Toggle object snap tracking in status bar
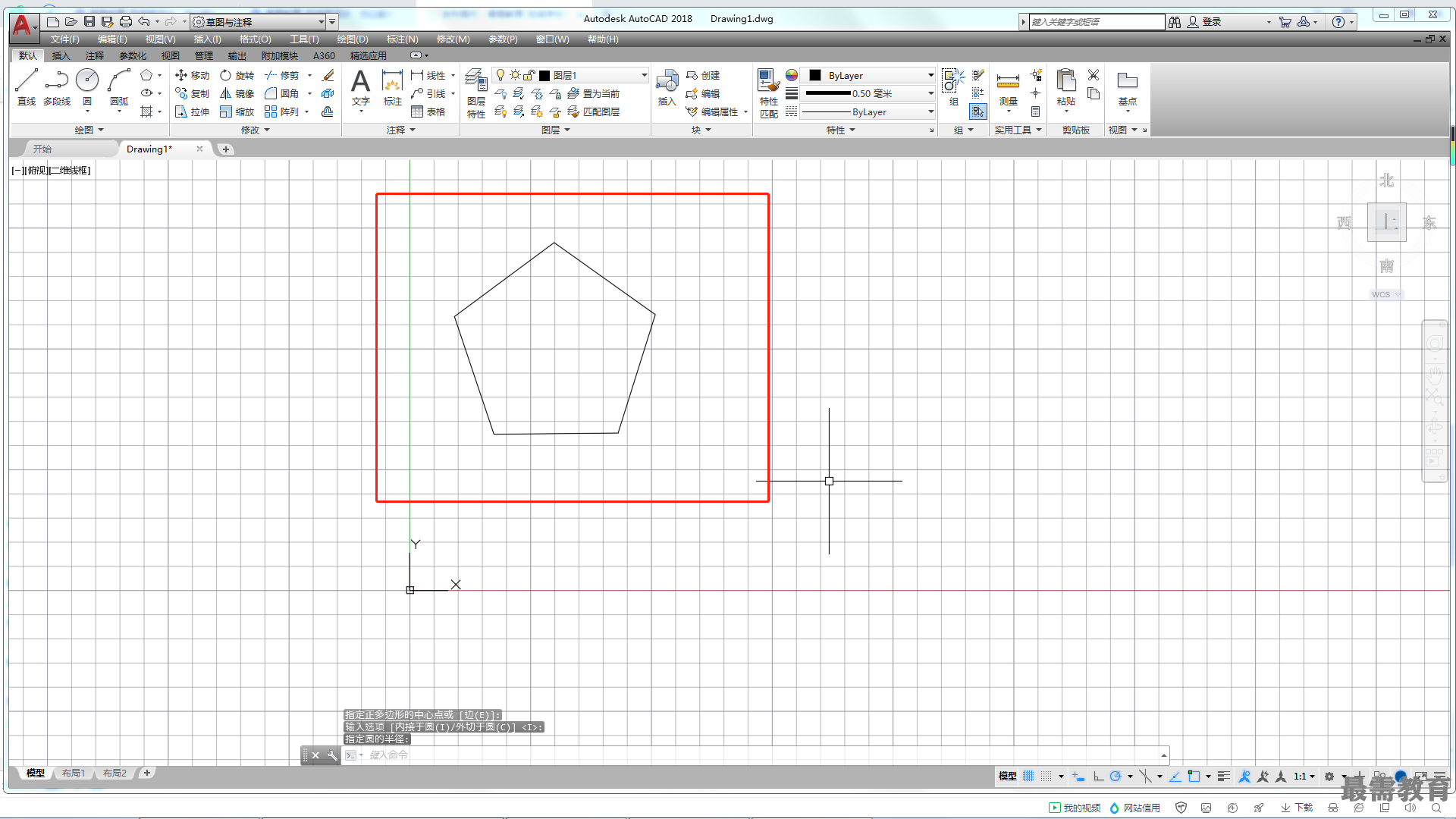Viewport: 1456px width, 819px height. tap(1175, 776)
